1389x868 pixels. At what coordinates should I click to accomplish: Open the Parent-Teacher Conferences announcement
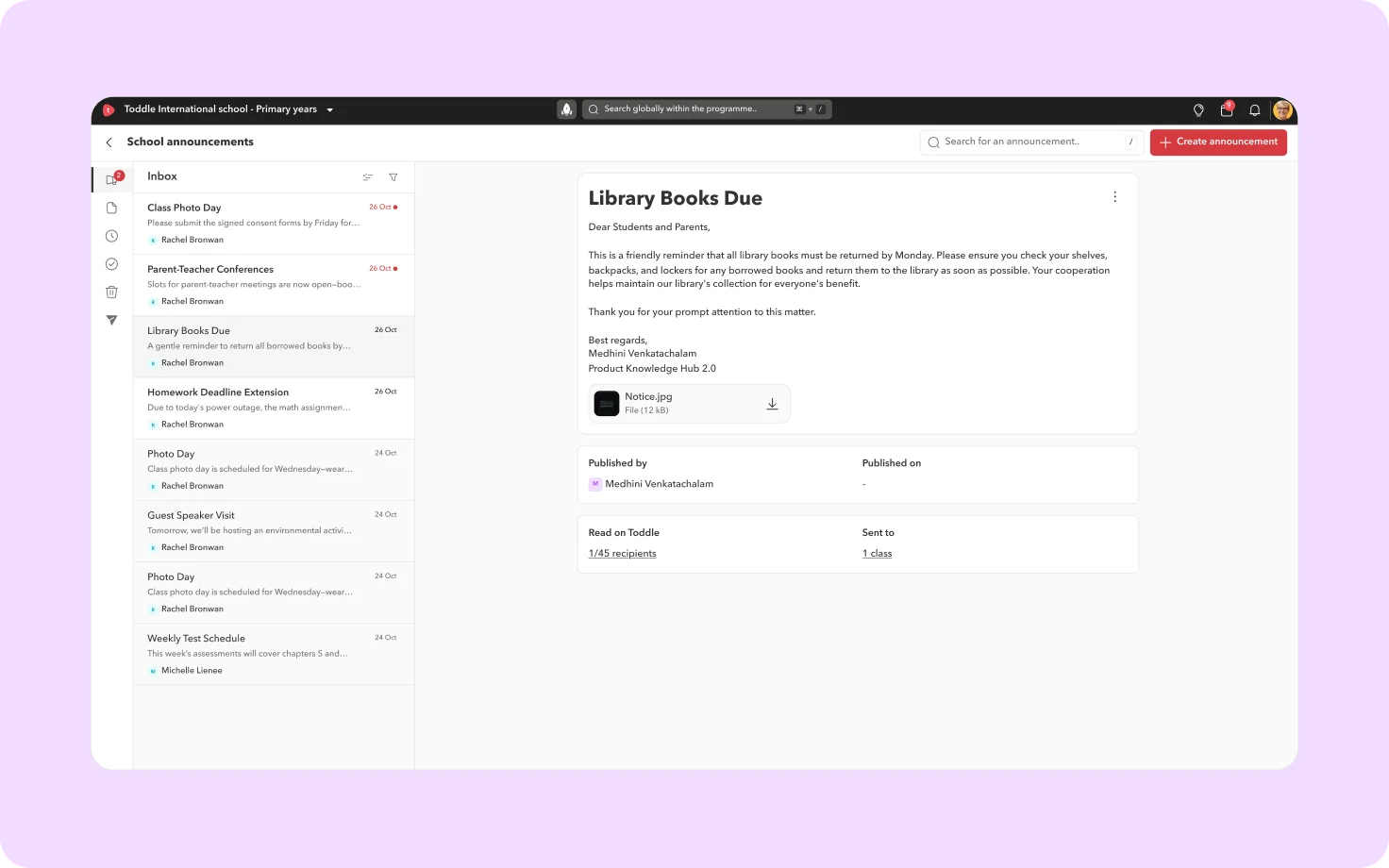click(274, 285)
